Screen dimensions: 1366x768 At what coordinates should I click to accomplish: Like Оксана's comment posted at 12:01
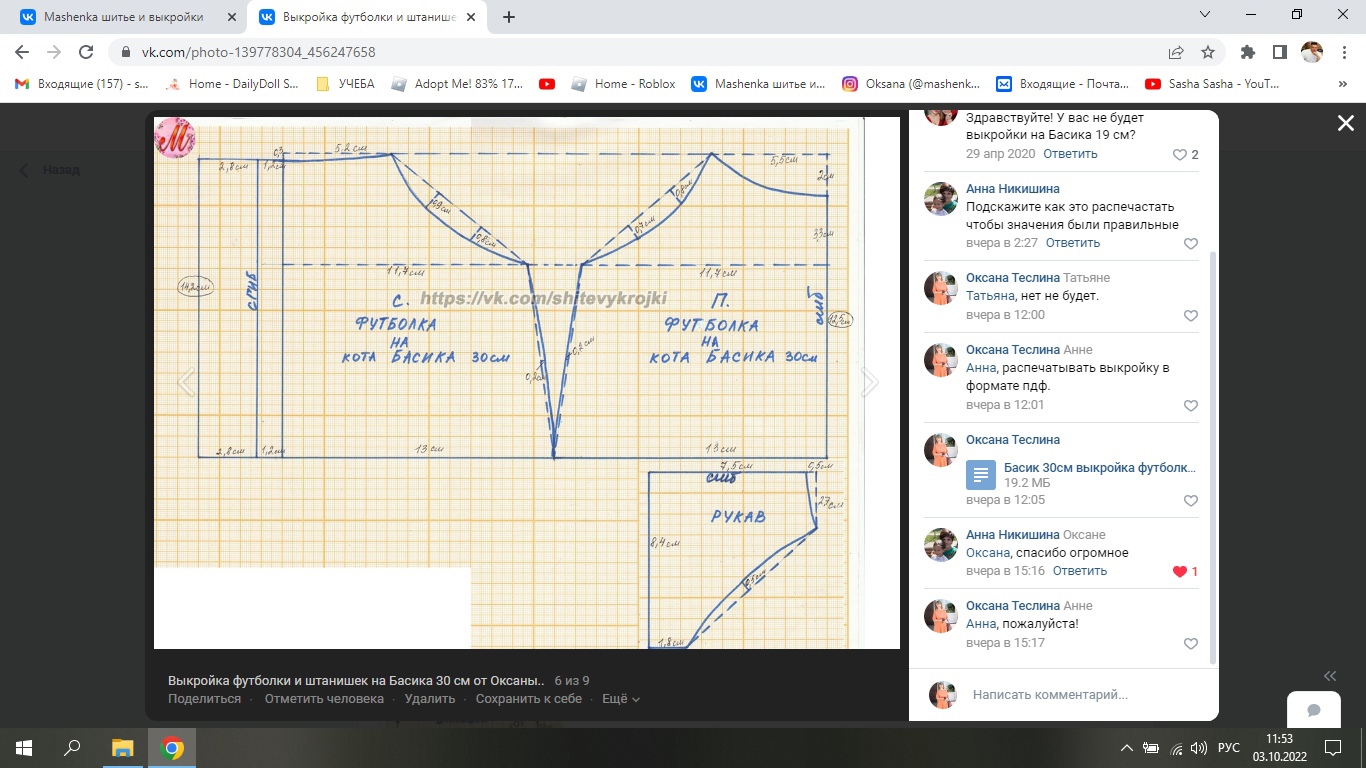pos(1191,405)
